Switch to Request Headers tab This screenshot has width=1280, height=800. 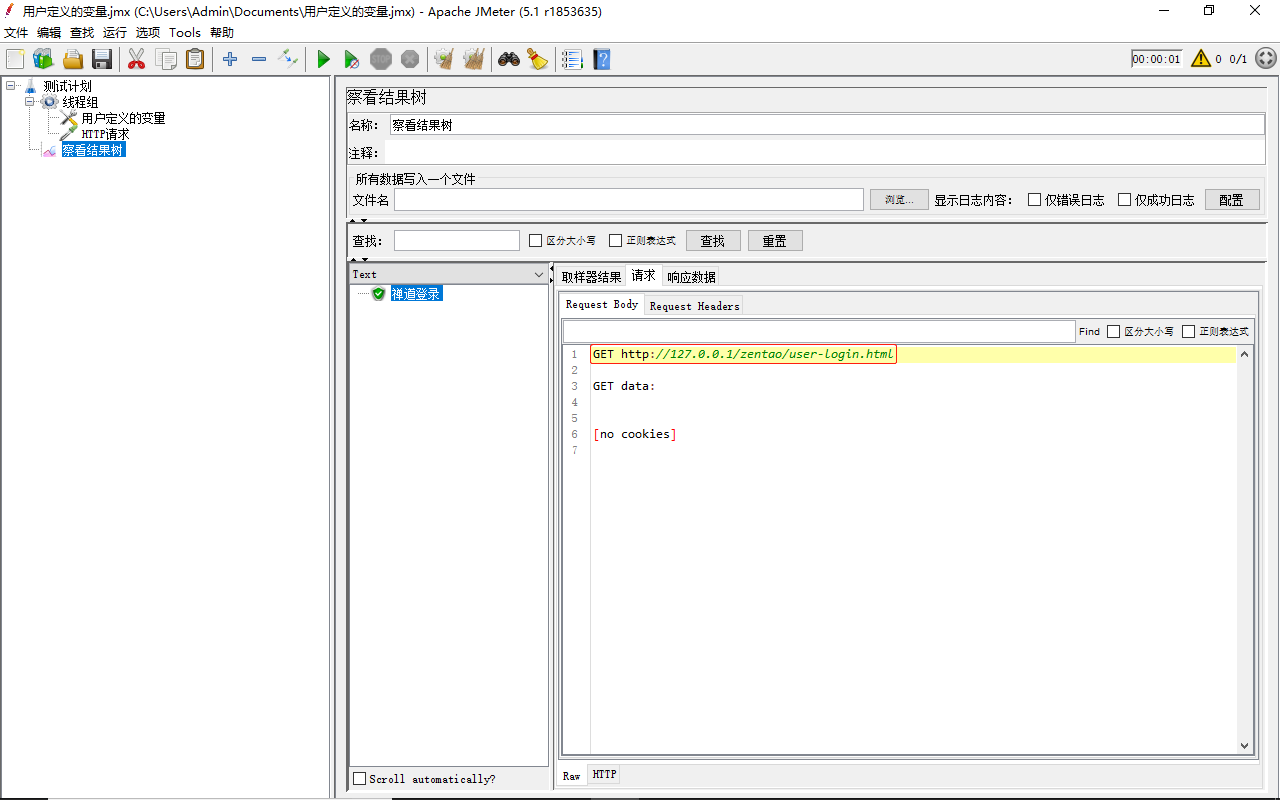(694, 306)
